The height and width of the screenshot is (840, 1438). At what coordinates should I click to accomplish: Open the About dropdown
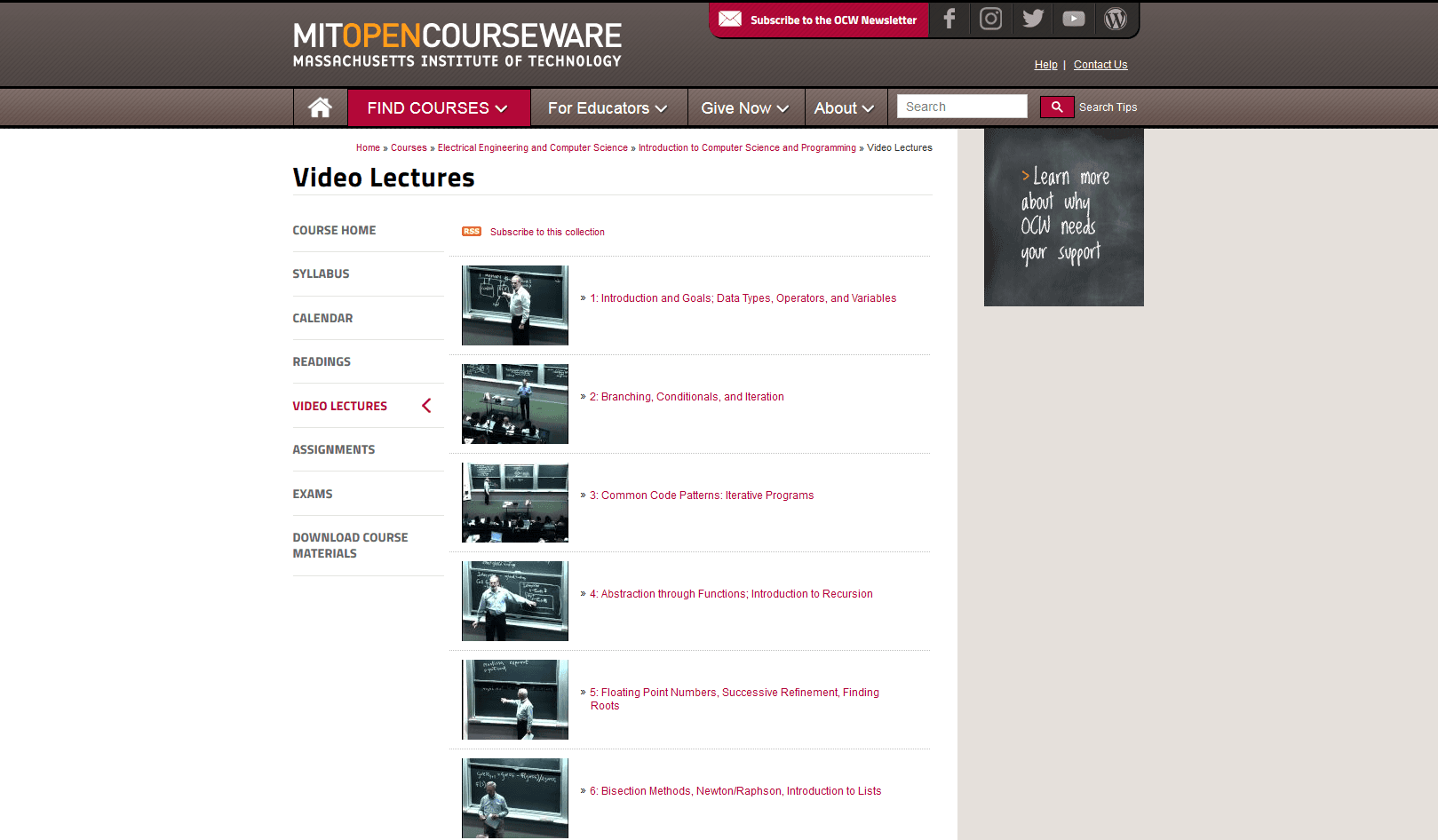click(845, 107)
